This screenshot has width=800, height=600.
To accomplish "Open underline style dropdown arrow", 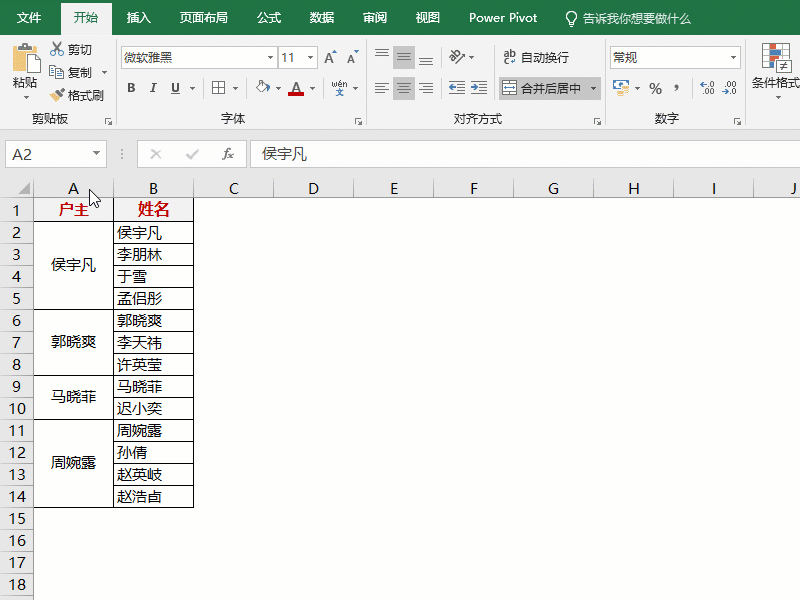I will (192, 88).
